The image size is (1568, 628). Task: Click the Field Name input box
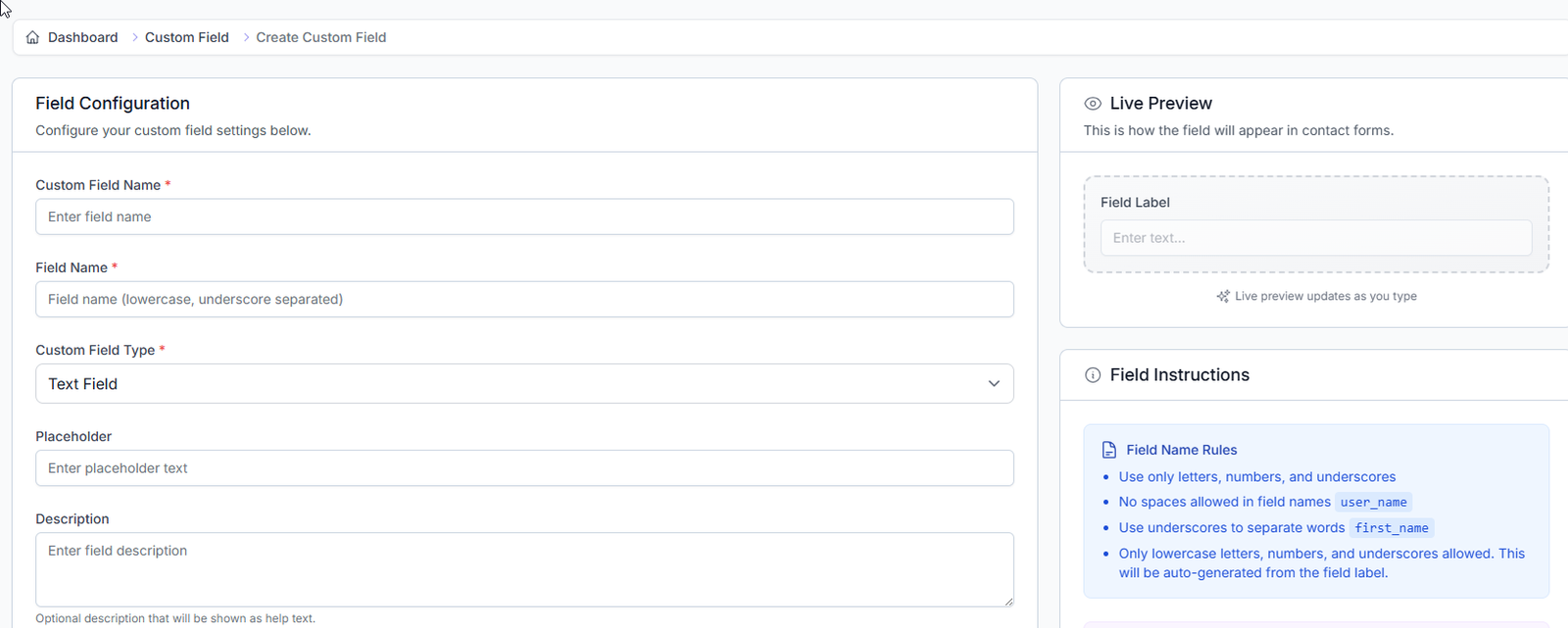[x=524, y=299]
